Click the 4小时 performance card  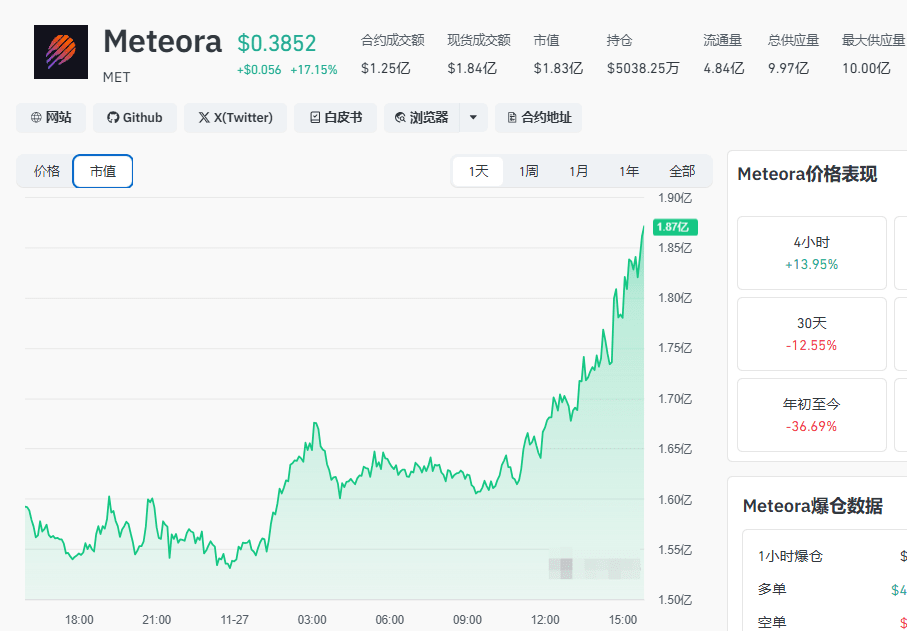811,253
